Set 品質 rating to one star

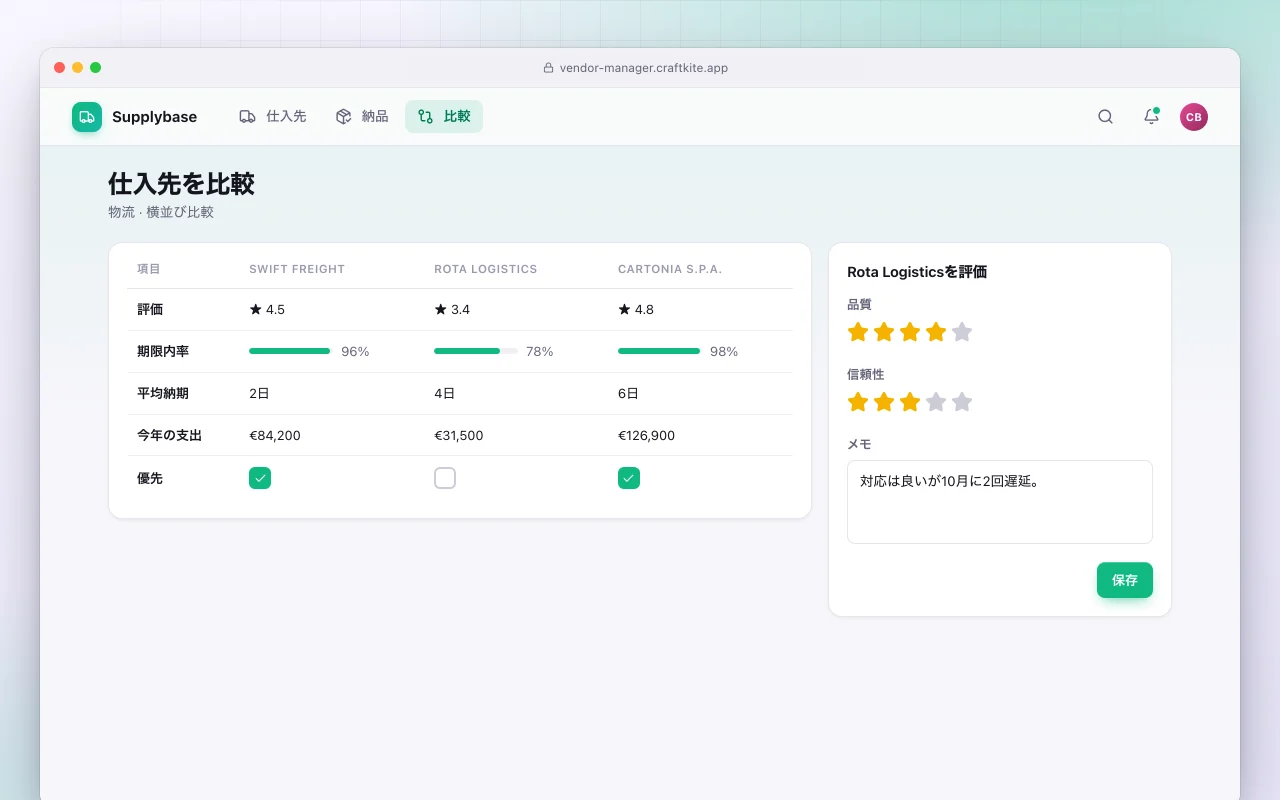[x=858, y=332]
